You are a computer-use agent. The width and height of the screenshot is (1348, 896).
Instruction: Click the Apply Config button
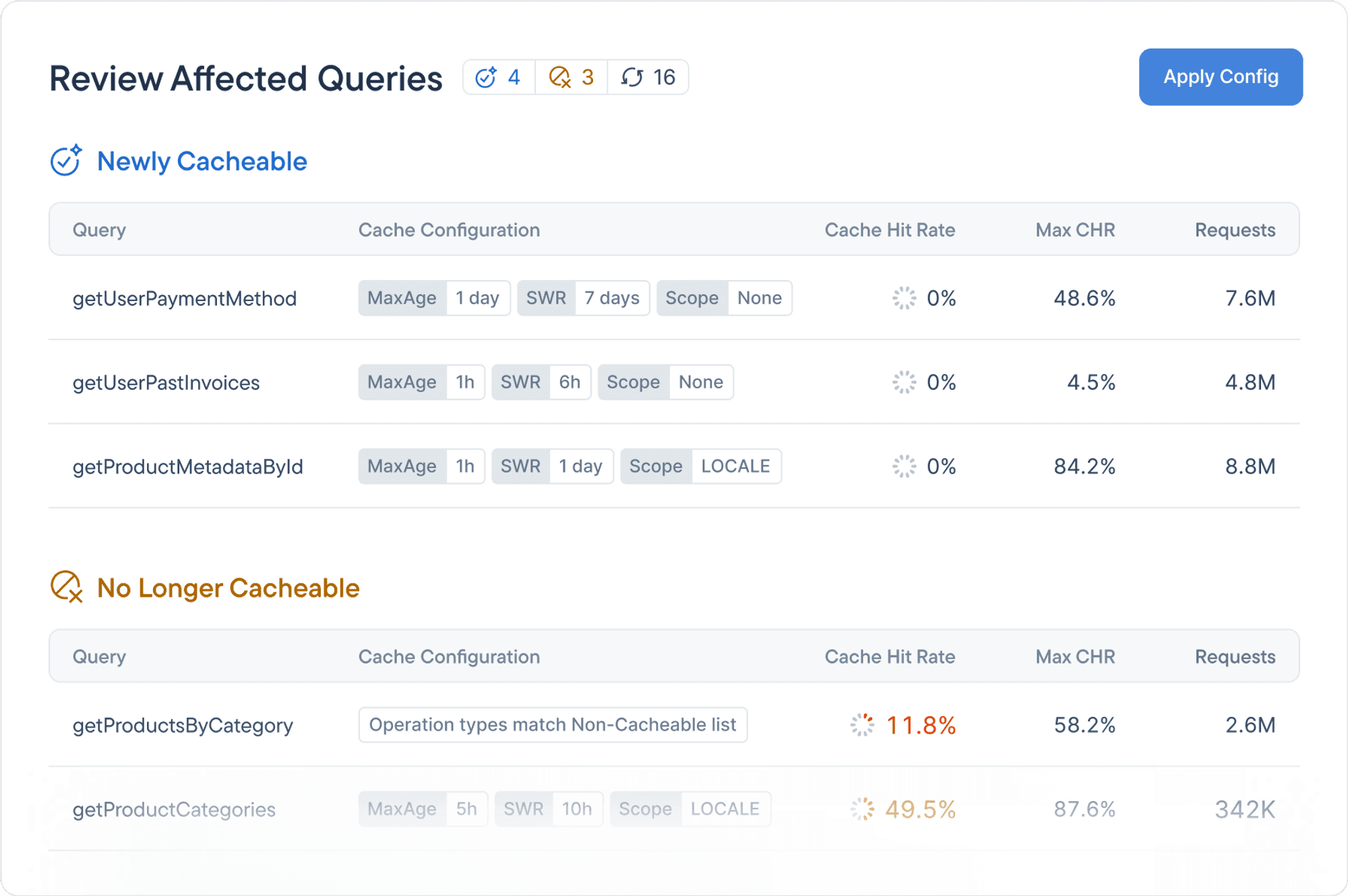pos(1220,77)
